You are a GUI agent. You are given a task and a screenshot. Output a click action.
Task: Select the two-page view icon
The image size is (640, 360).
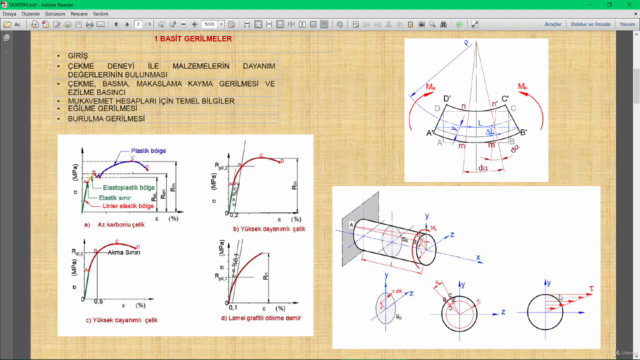tap(302, 24)
